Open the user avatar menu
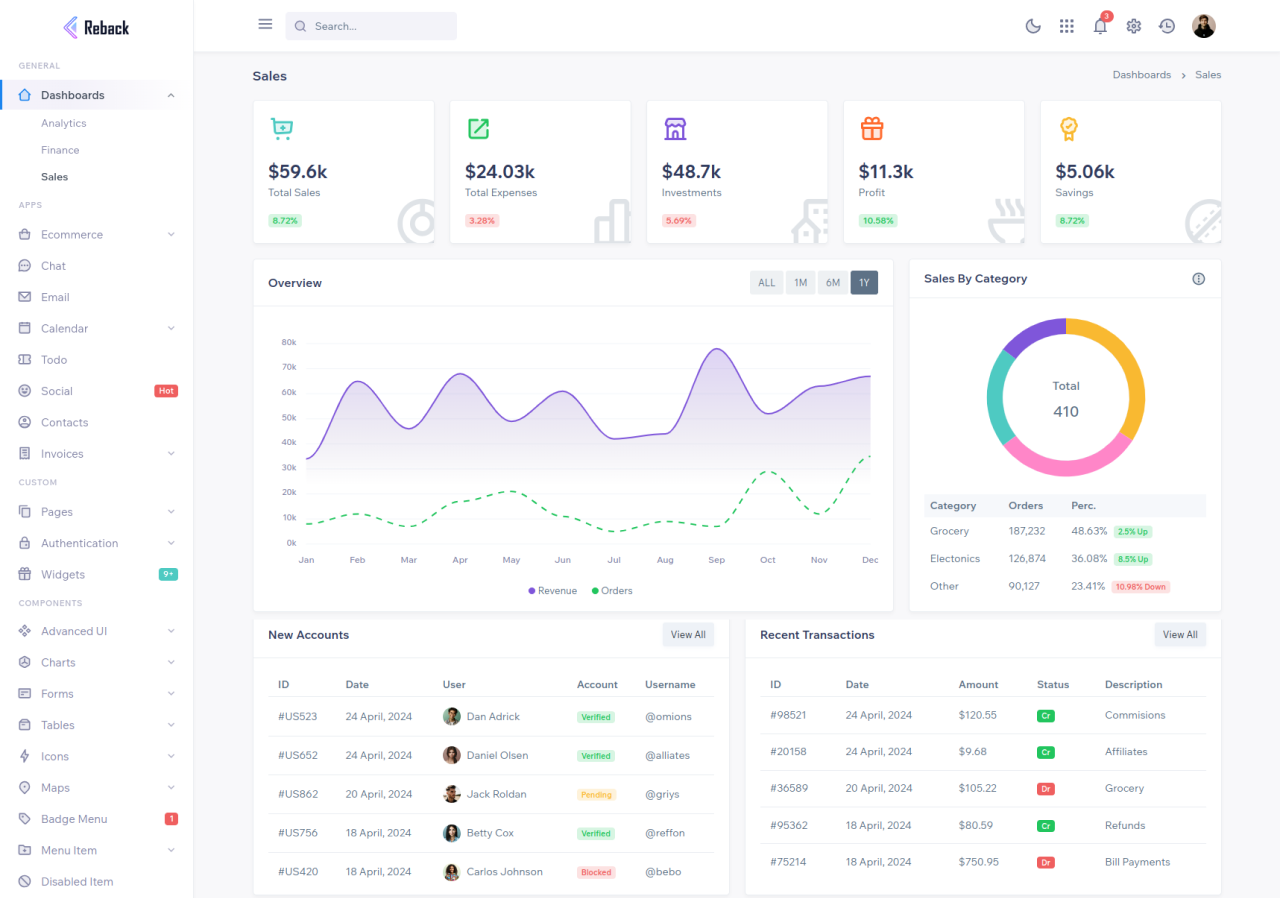 pyautogui.click(x=1204, y=26)
